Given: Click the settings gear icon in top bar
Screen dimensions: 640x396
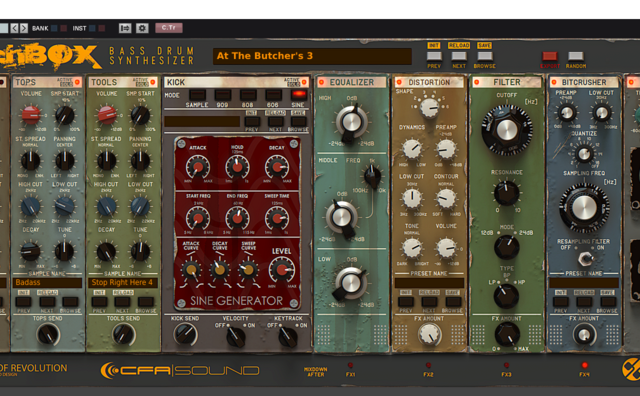Looking at the screenshot, I should (x=142, y=28).
